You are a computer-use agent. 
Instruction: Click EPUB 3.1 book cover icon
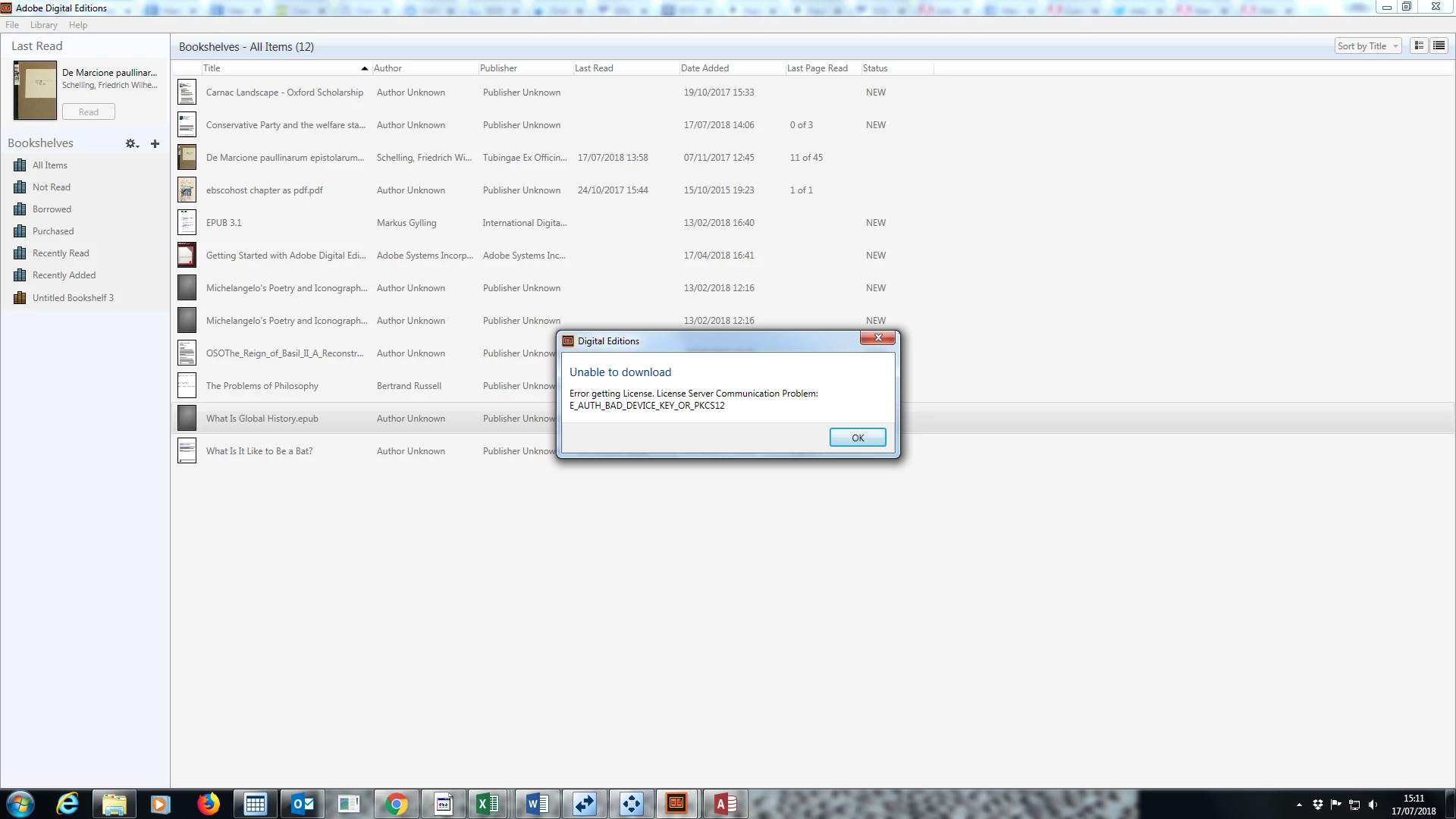[187, 223]
